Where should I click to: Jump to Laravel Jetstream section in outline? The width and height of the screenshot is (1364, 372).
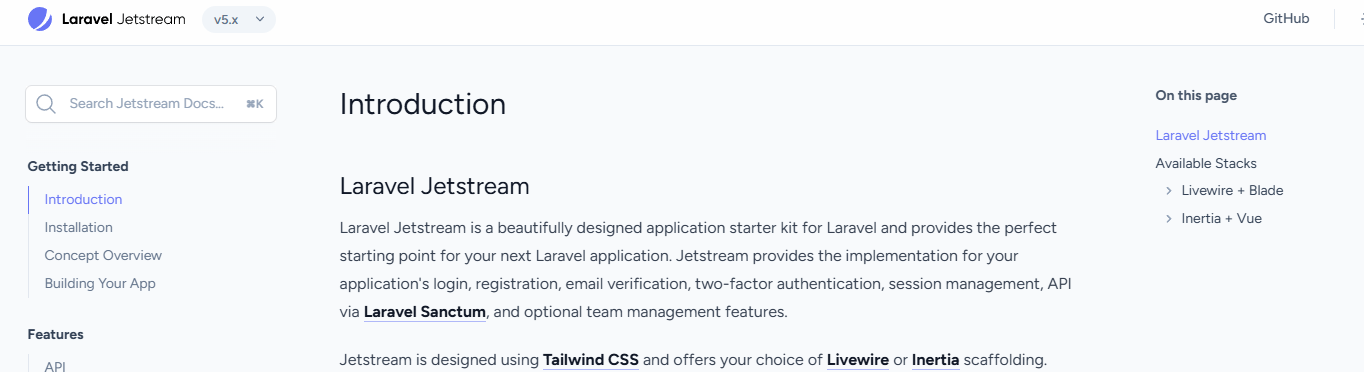tap(1211, 136)
